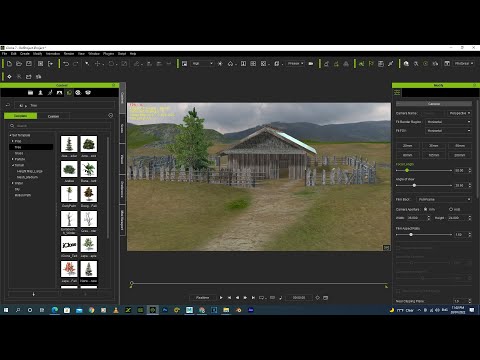The image size is (480, 360).
Task: Open the Plugins menu
Action: pos(108,54)
